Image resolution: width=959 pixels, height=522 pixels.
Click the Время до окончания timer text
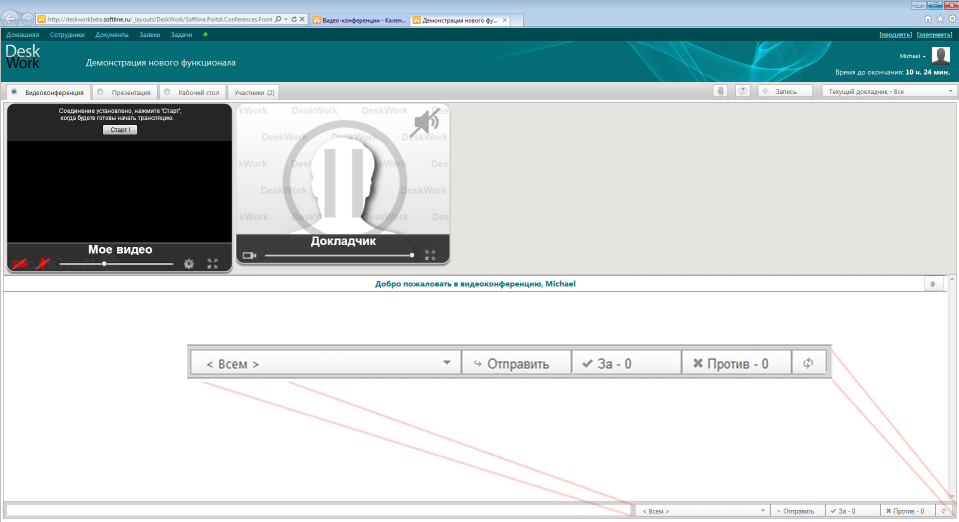892,72
